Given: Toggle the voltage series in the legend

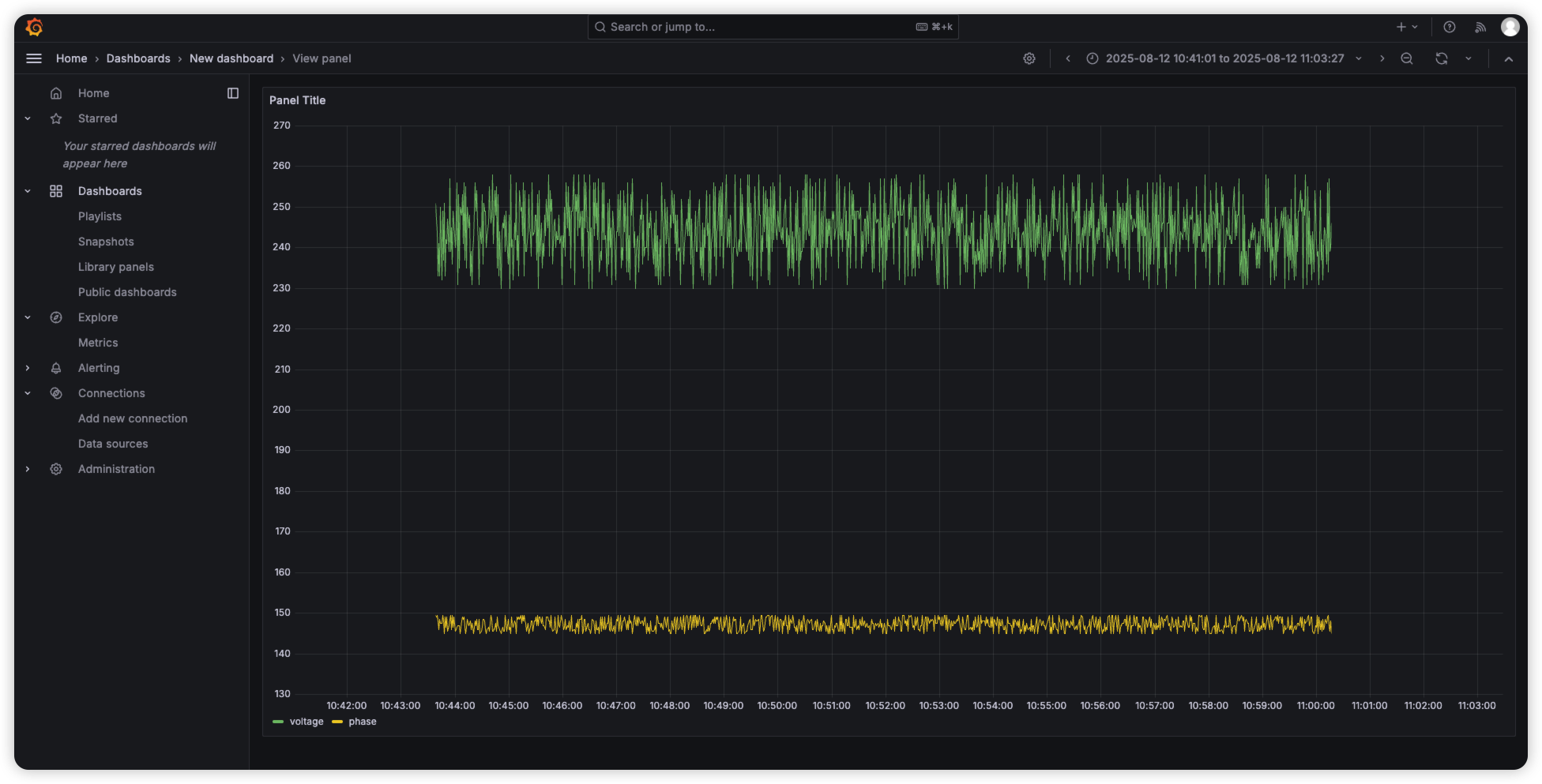Looking at the screenshot, I should 305,721.
